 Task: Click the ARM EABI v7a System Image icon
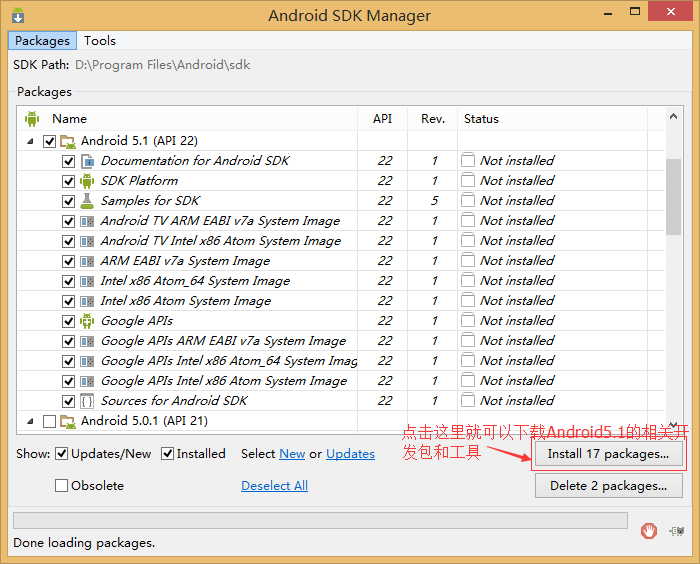pos(87,261)
